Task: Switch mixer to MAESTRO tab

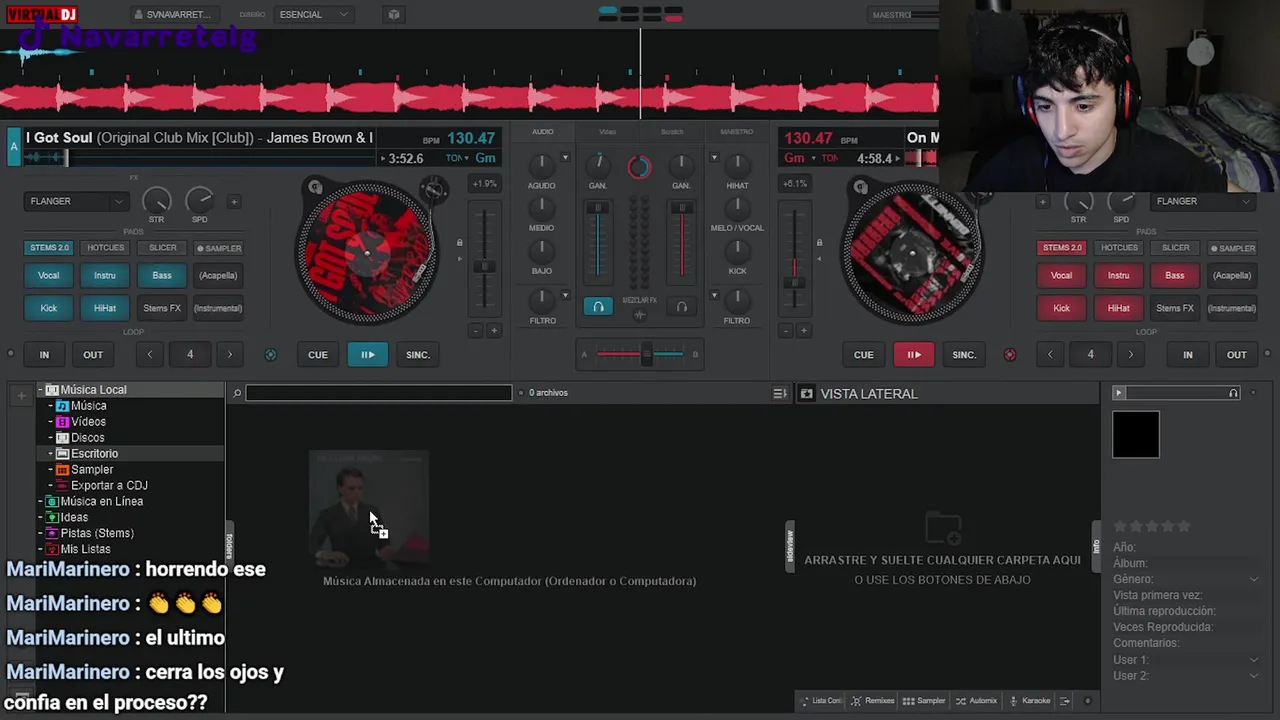Action: (737, 132)
